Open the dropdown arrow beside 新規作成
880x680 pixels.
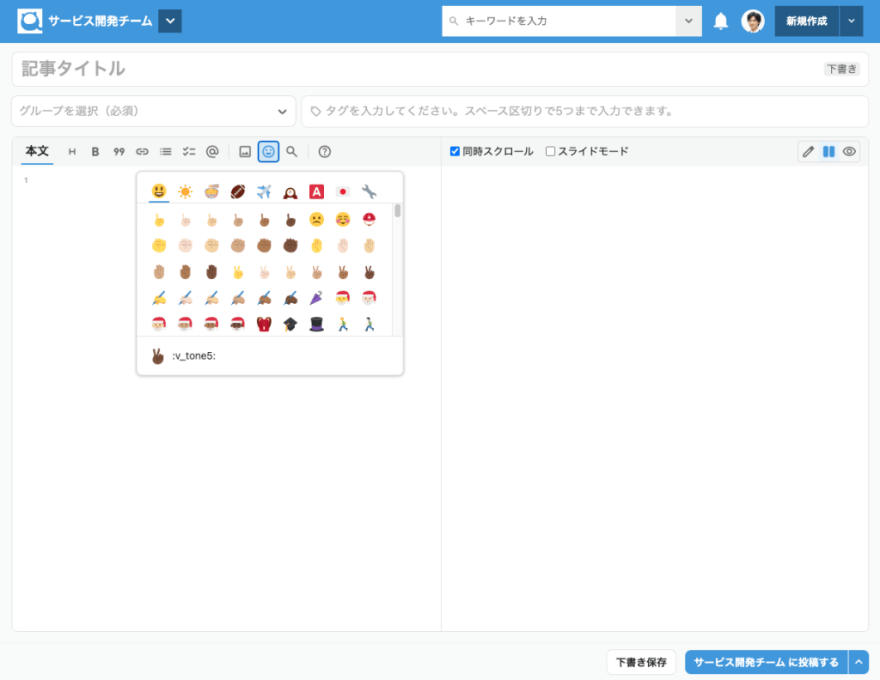pos(851,21)
